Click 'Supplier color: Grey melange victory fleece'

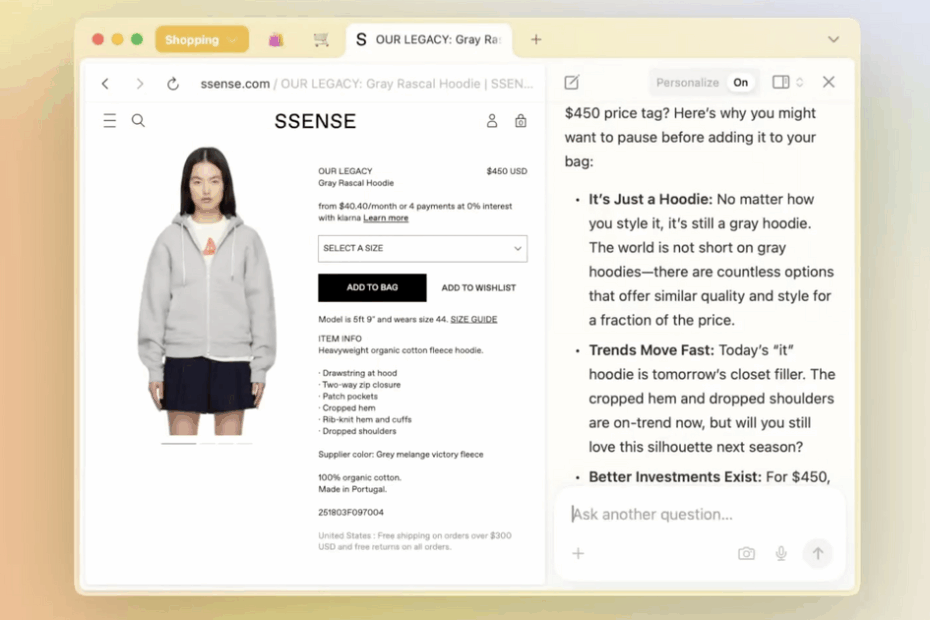coord(401,454)
